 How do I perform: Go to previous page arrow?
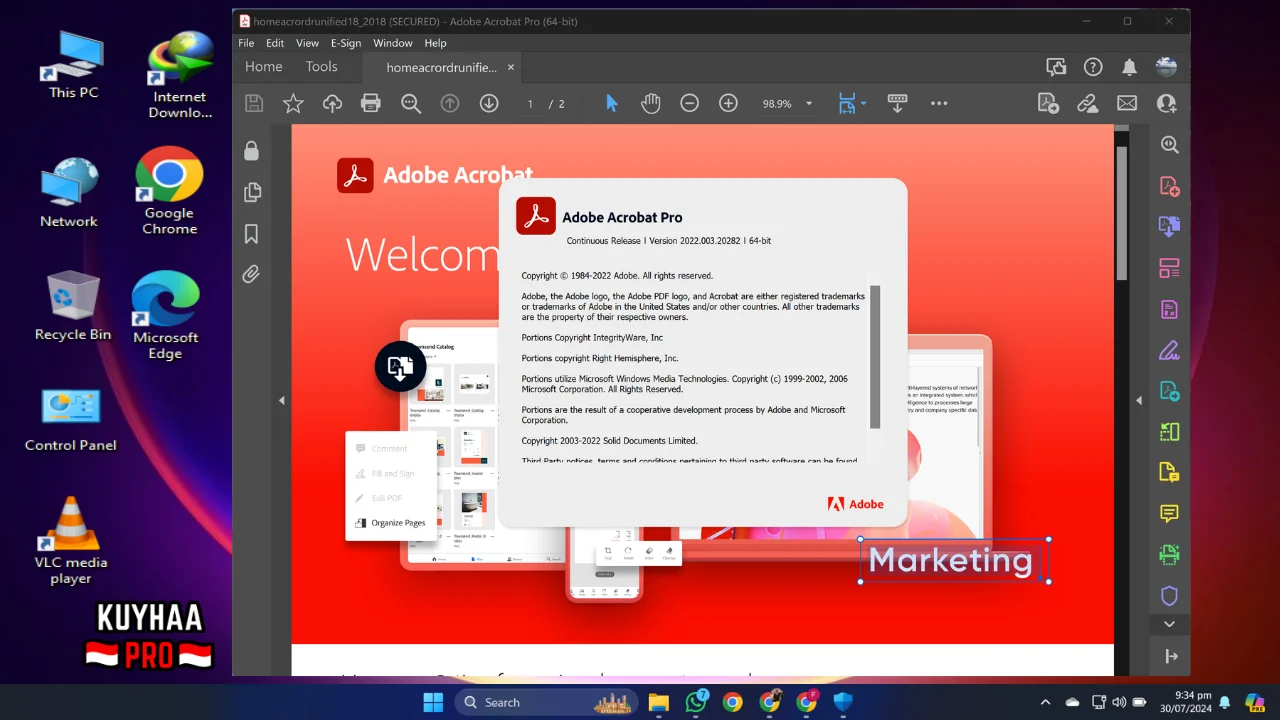(x=450, y=103)
